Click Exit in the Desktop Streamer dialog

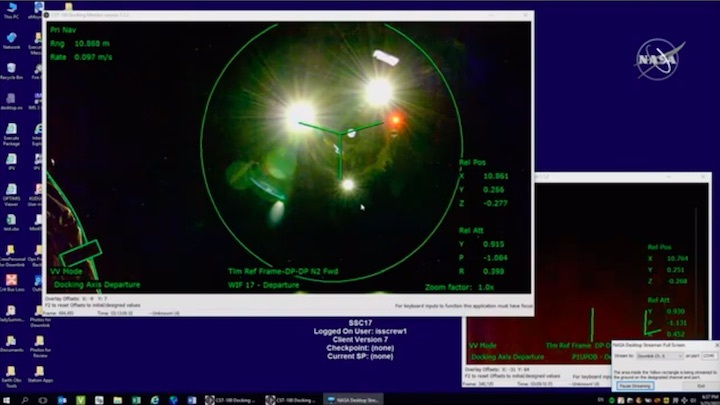coord(701,386)
